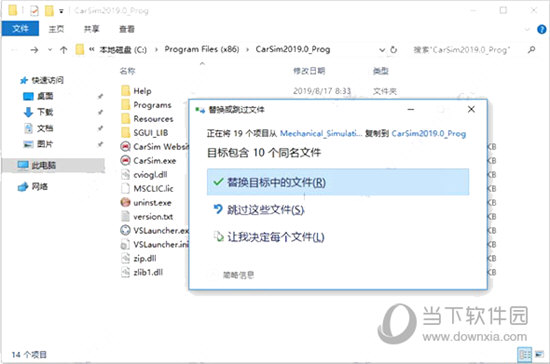Screen dimensions: 550x364
Task: Click the search magnifier icon
Action: tap(532, 50)
